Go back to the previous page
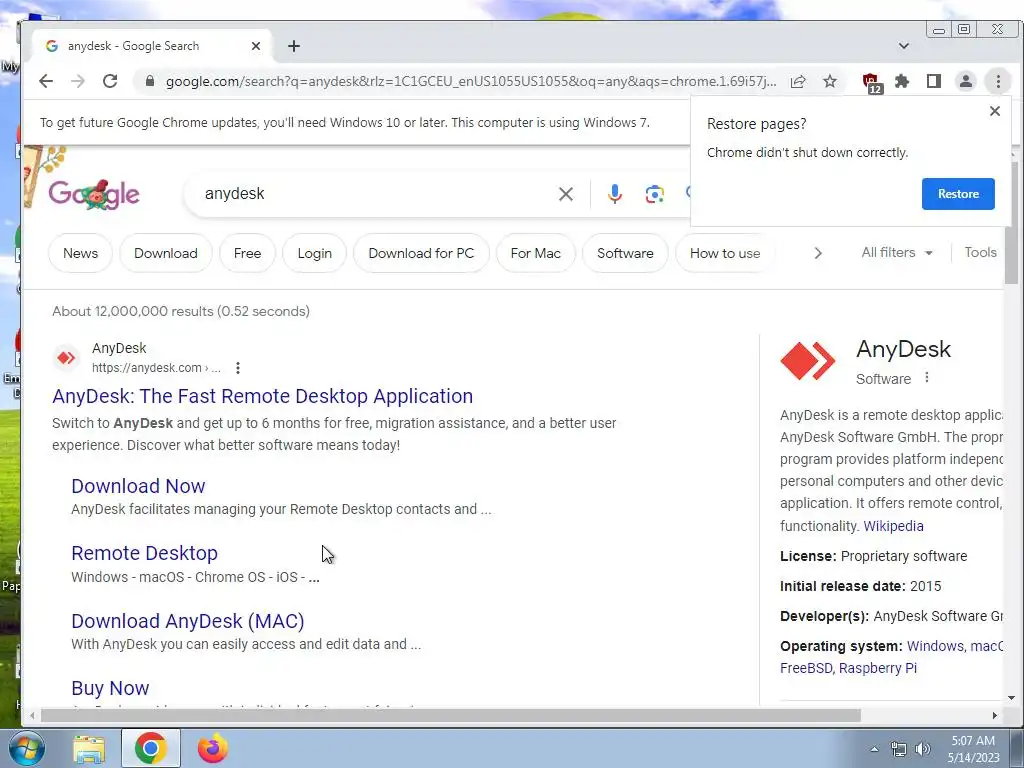Screen dimensions: 1024x768 pos(45,81)
